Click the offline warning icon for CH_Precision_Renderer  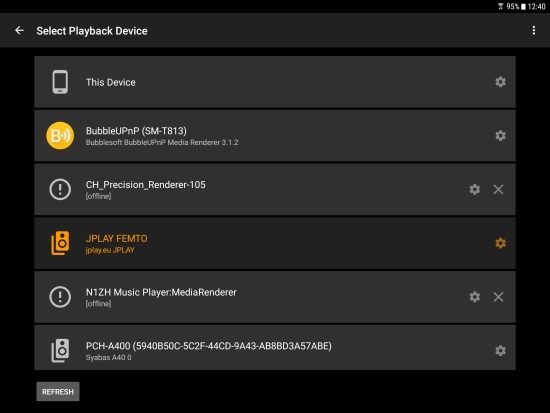click(60, 189)
